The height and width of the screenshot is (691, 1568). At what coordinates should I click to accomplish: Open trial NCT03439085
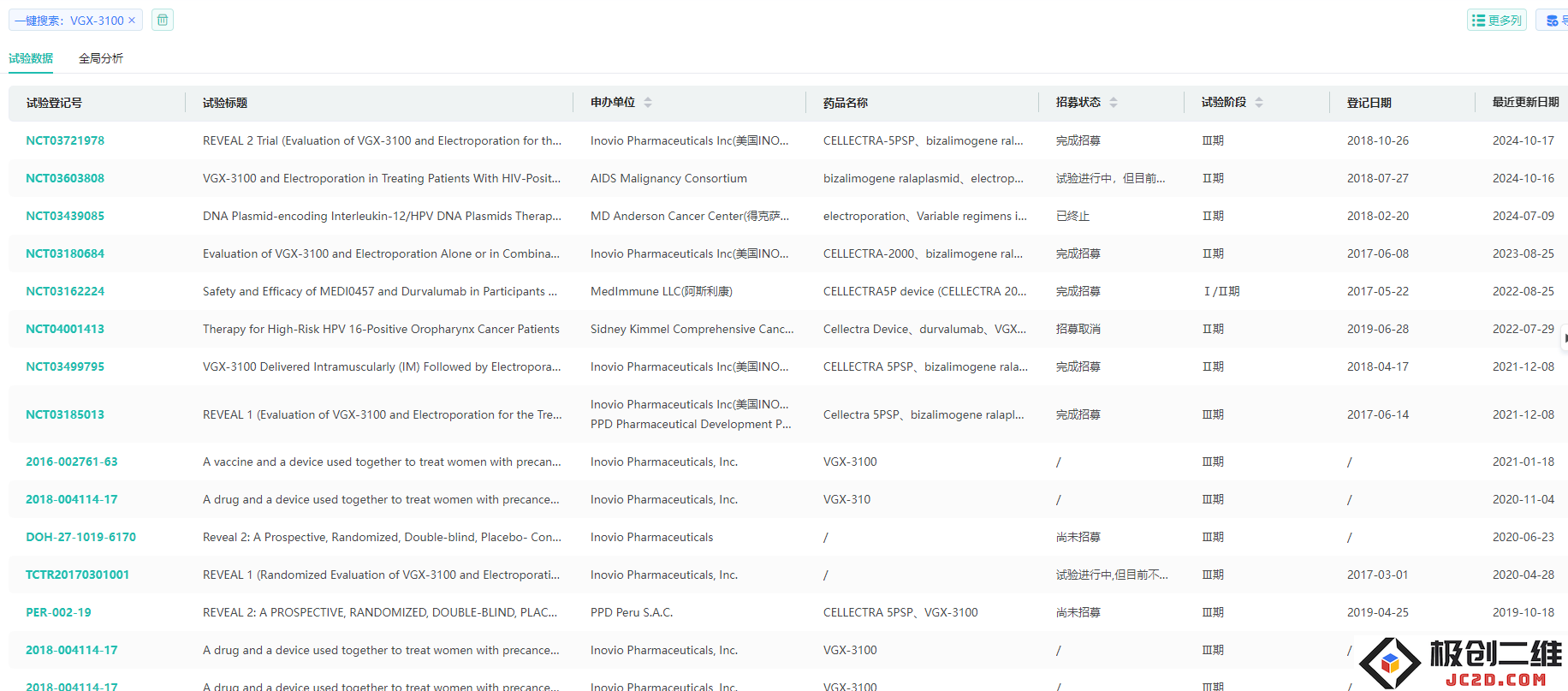click(65, 216)
